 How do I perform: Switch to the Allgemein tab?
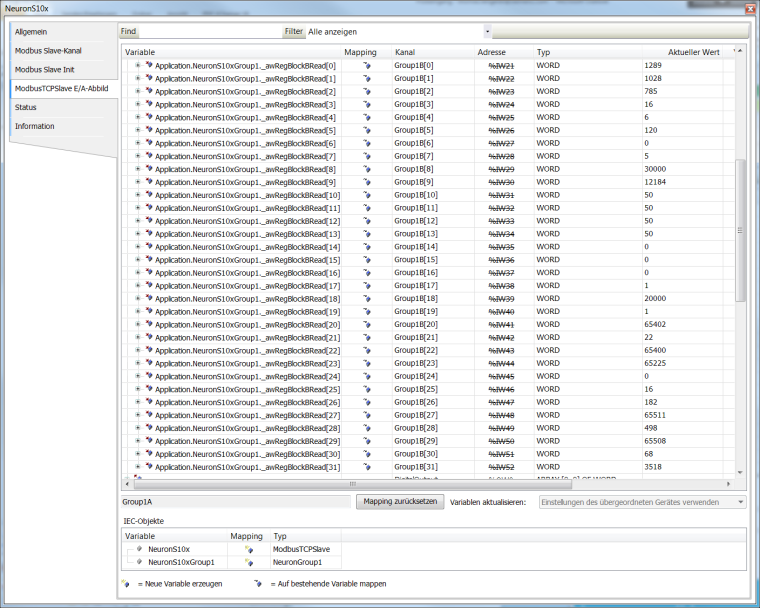click(x=31, y=32)
